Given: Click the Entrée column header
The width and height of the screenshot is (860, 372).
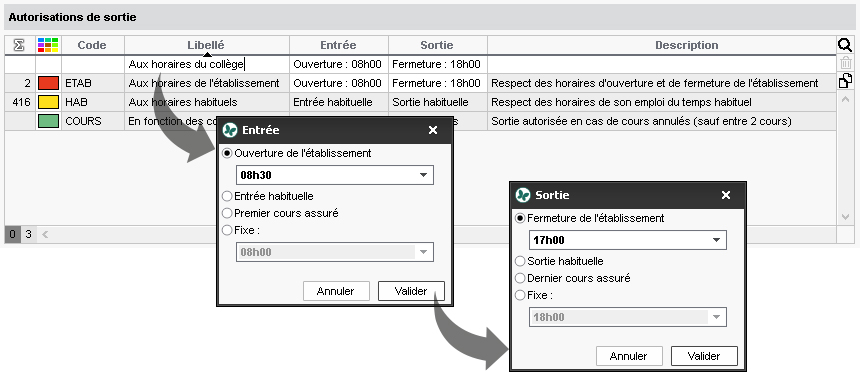Looking at the screenshot, I should click(338, 46).
